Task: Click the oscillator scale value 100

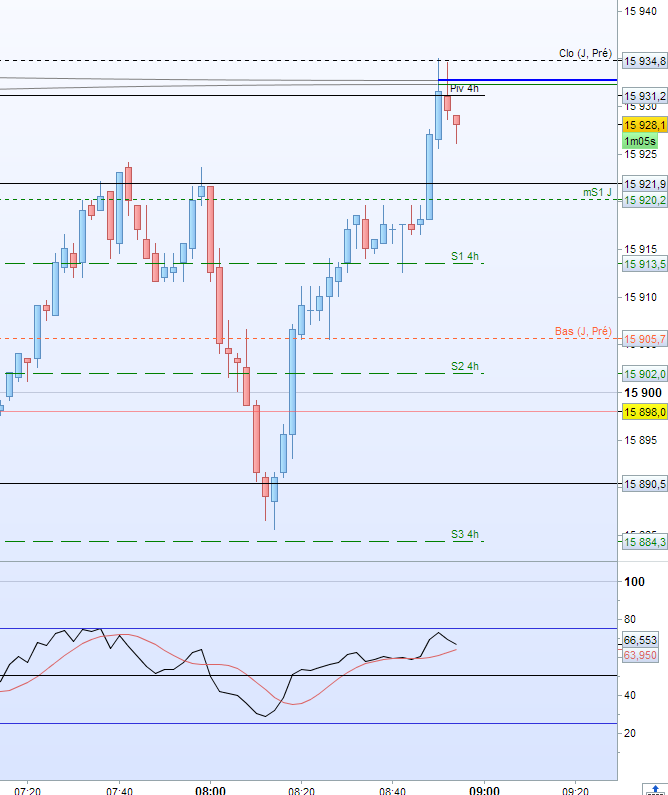Action: (634, 582)
